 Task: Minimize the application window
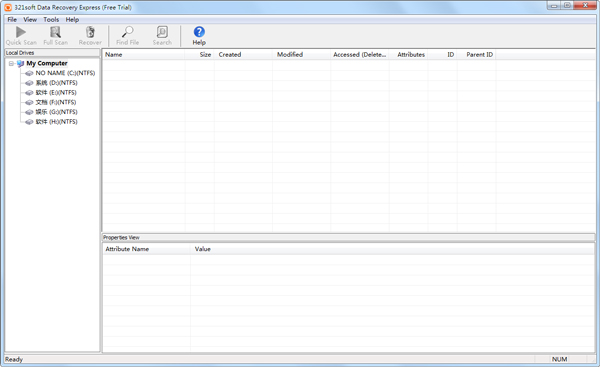point(554,5)
